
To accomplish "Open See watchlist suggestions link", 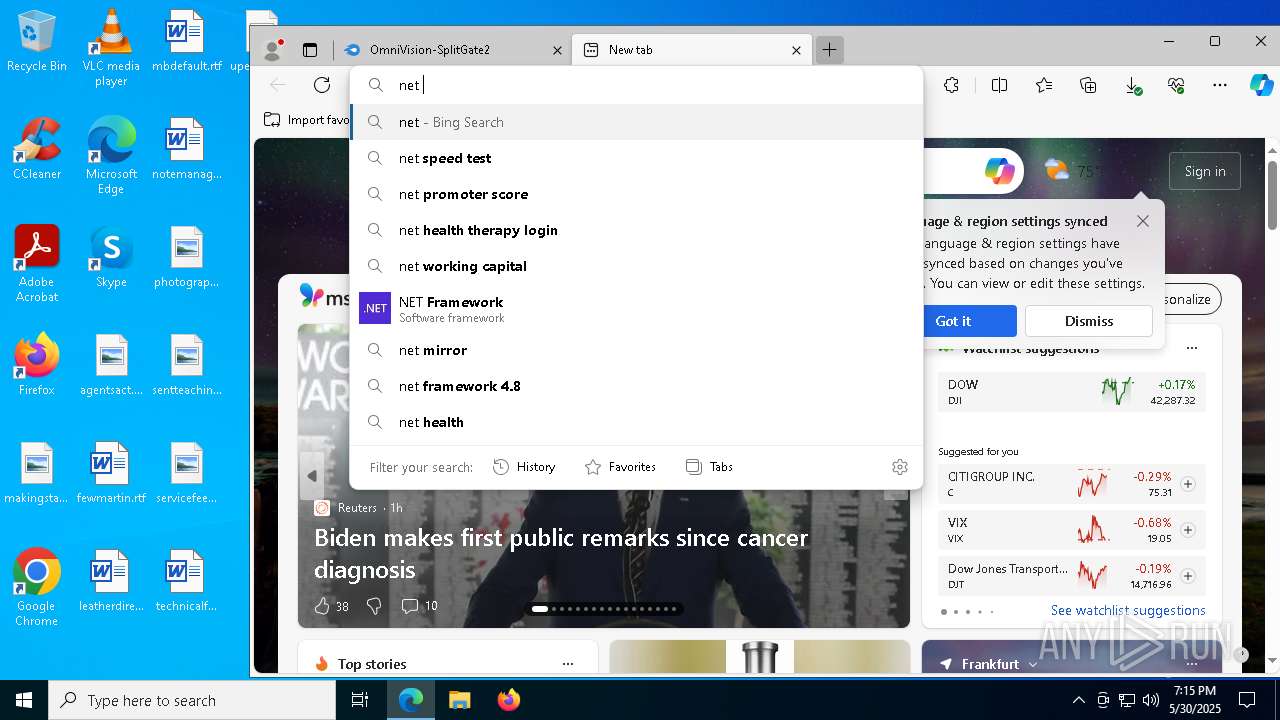I will tap(1128, 610).
